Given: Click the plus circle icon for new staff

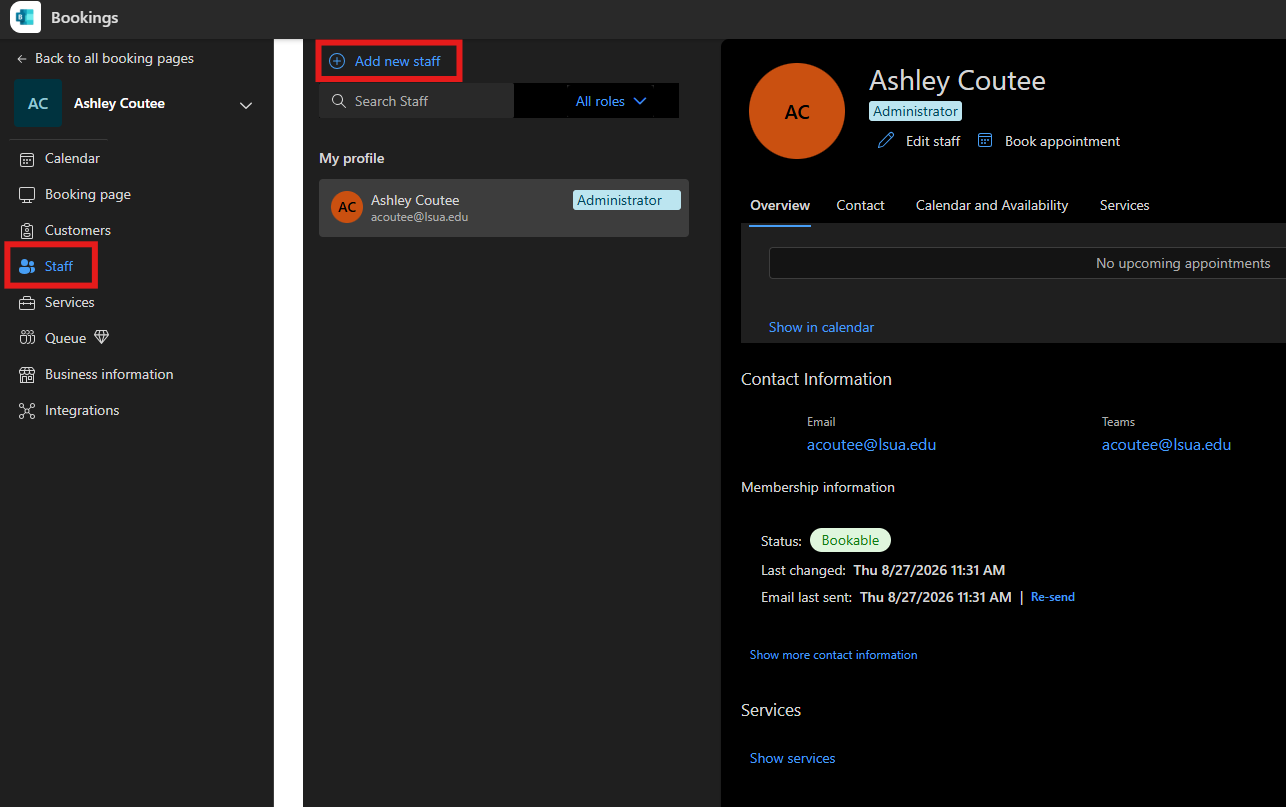Looking at the screenshot, I should [x=337, y=61].
